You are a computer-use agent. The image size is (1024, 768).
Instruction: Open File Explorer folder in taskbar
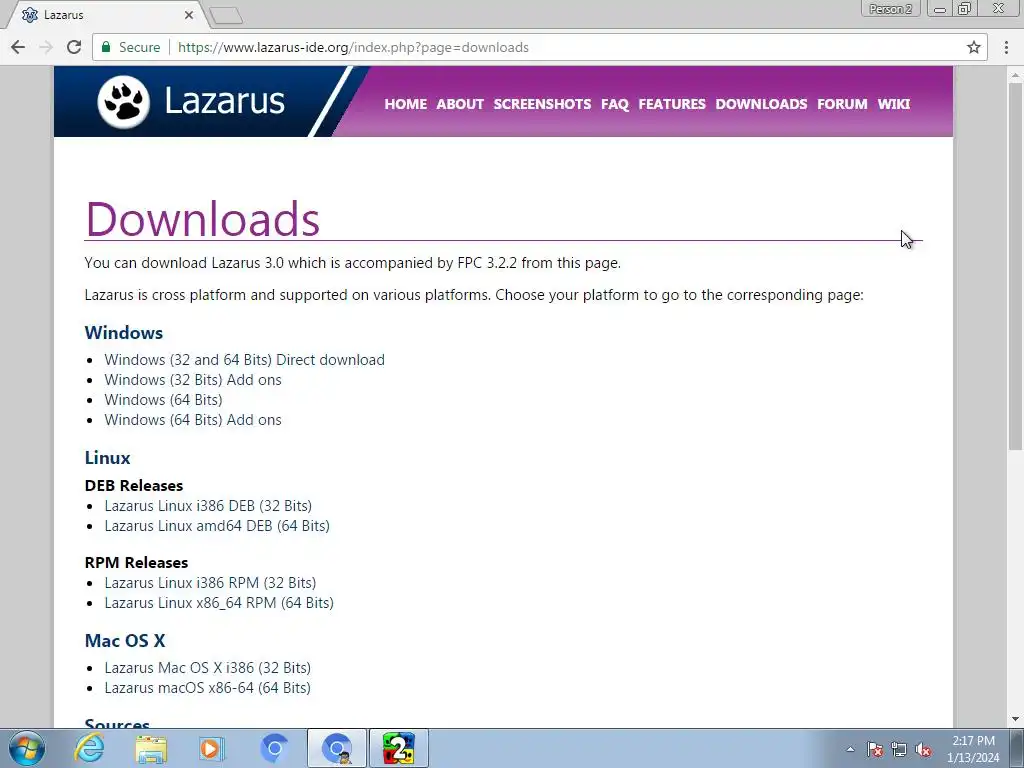pyautogui.click(x=151, y=748)
